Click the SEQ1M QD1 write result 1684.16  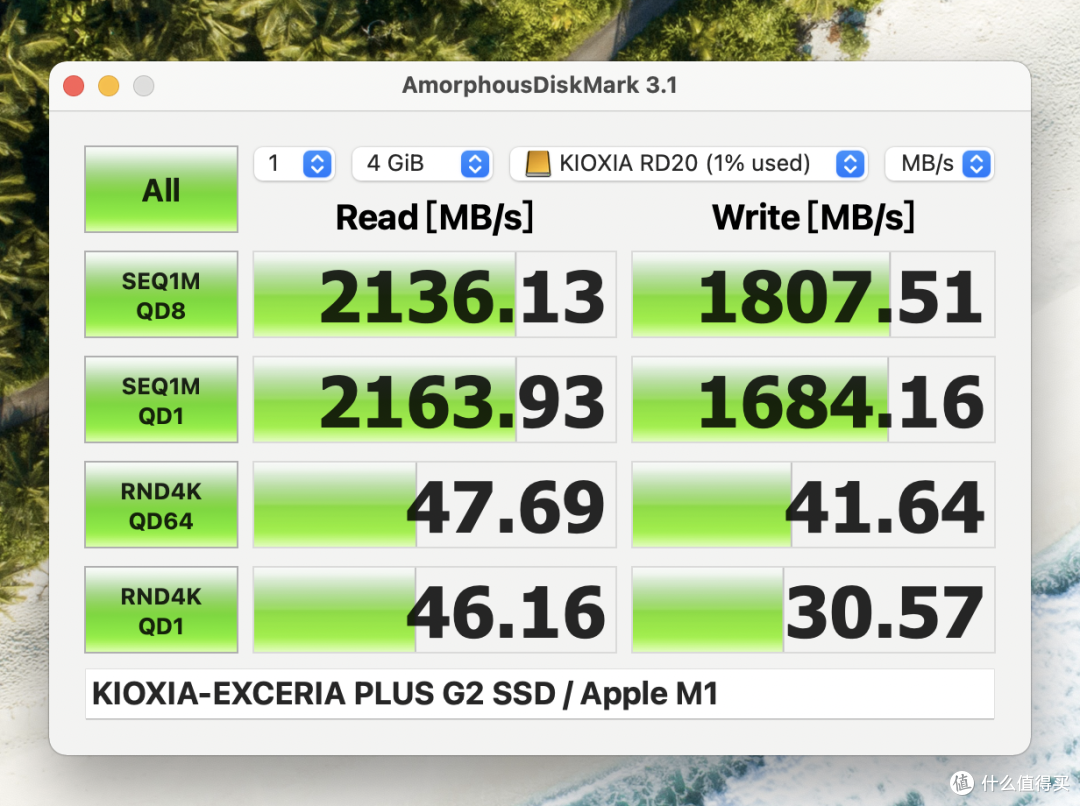pyautogui.click(x=813, y=400)
